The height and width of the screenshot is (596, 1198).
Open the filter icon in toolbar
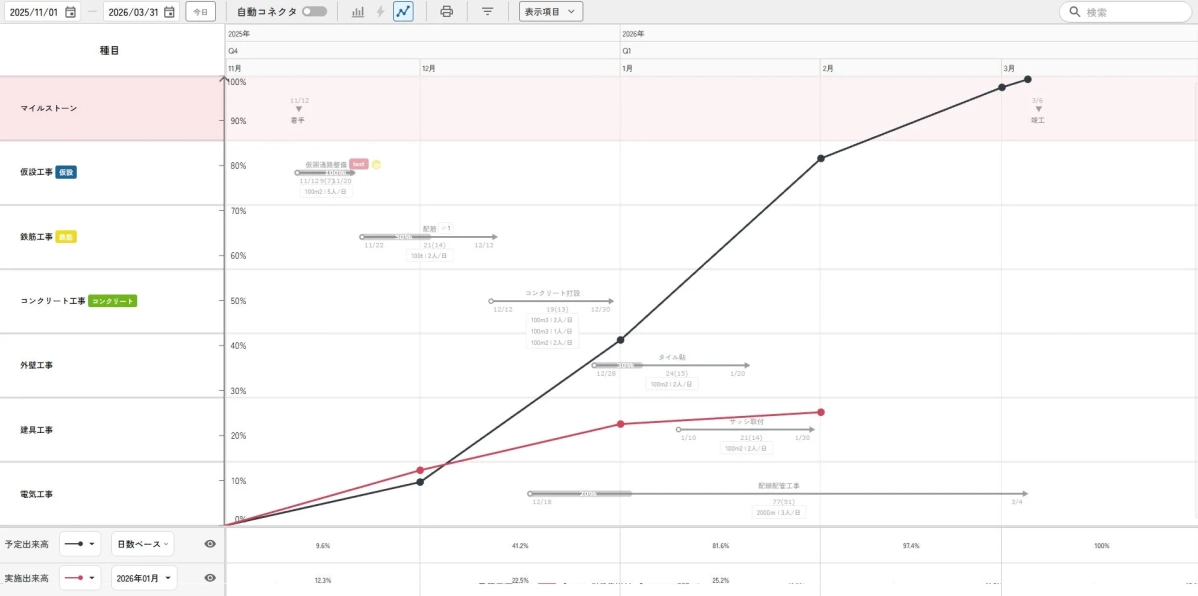click(487, 12)
